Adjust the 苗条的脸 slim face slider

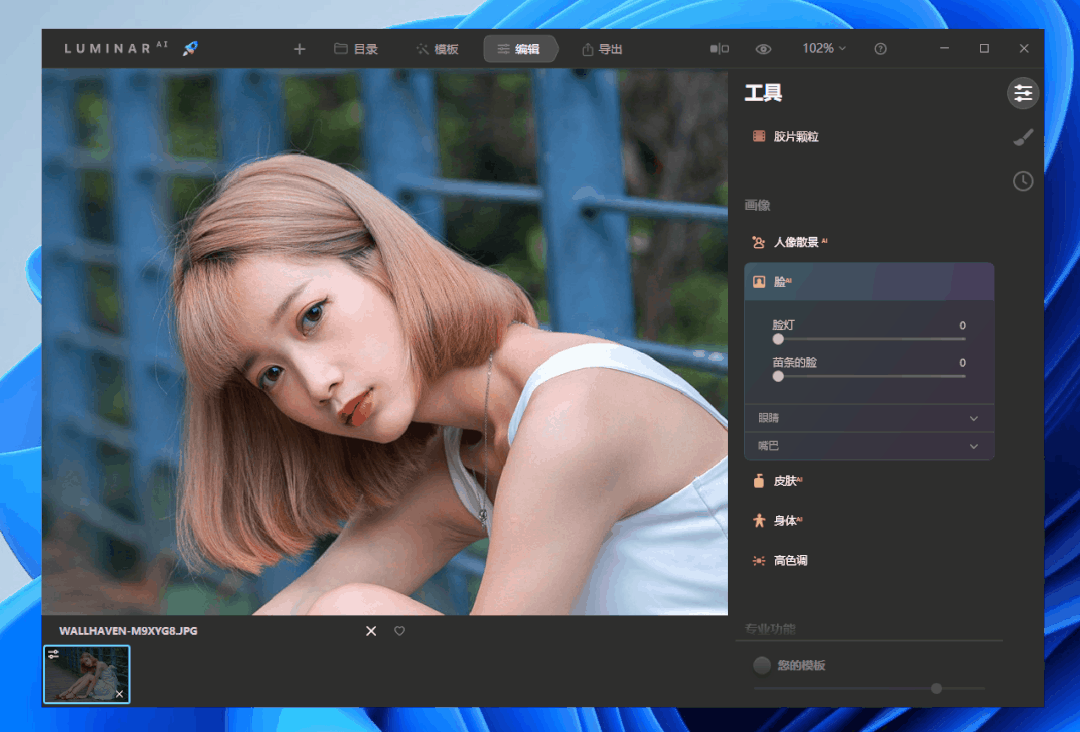tap(778, 376)
